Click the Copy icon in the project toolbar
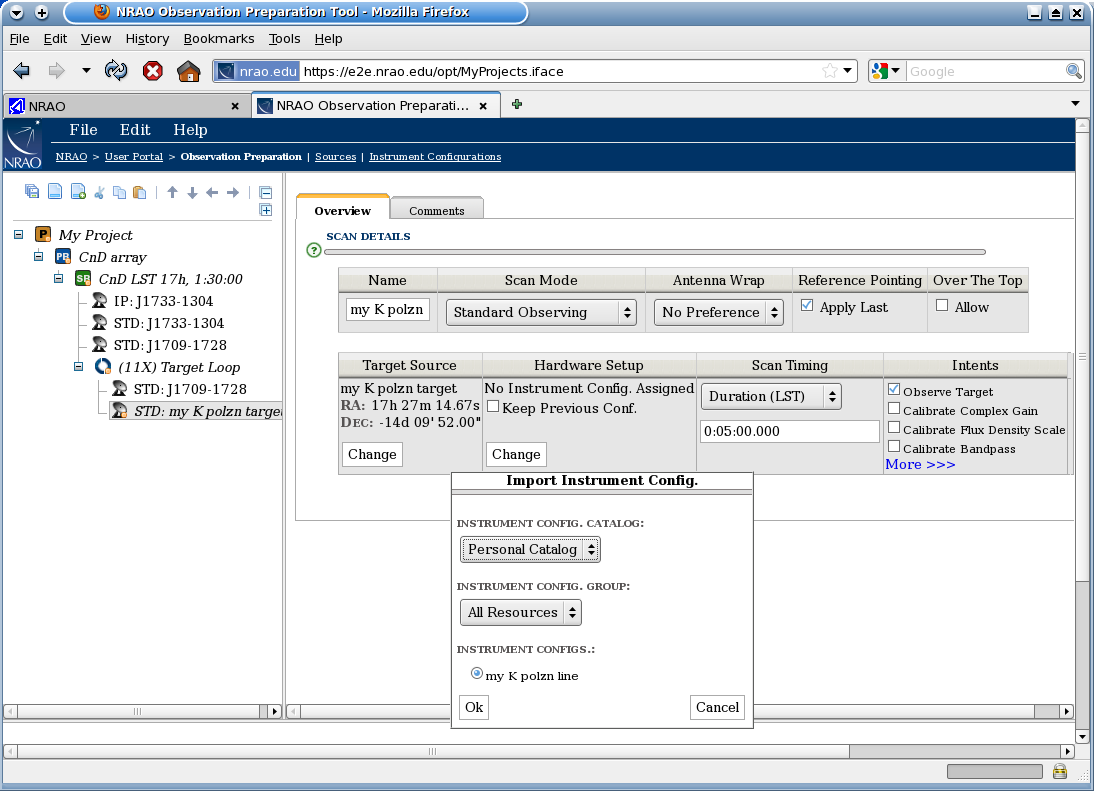 click(x=119, y=191)
